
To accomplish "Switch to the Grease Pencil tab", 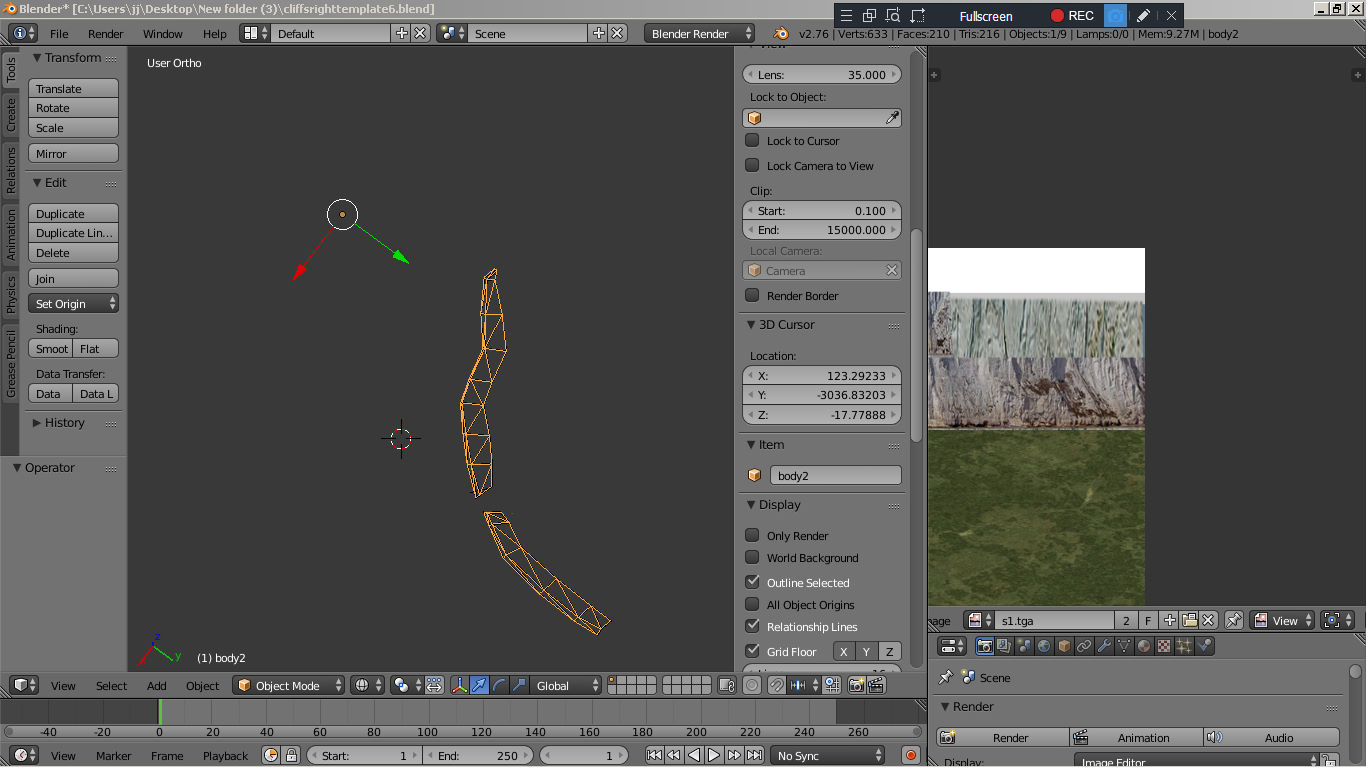I will (11, 364).
